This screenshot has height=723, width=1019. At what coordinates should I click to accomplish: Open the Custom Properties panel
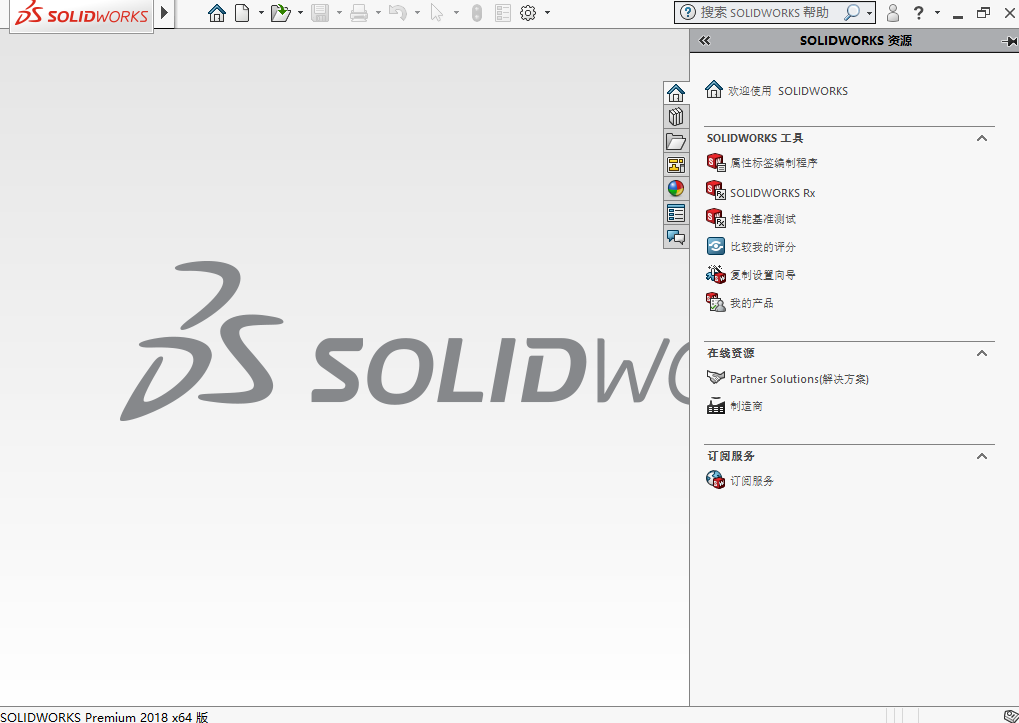click(675, 213)
